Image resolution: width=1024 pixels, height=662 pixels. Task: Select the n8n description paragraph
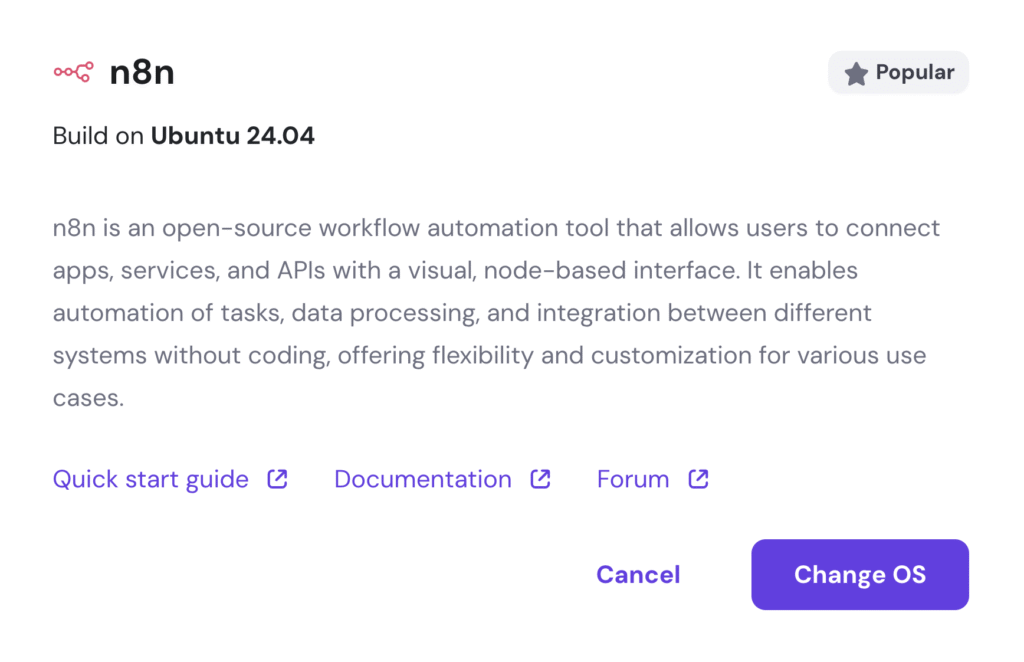coord(490,312)
